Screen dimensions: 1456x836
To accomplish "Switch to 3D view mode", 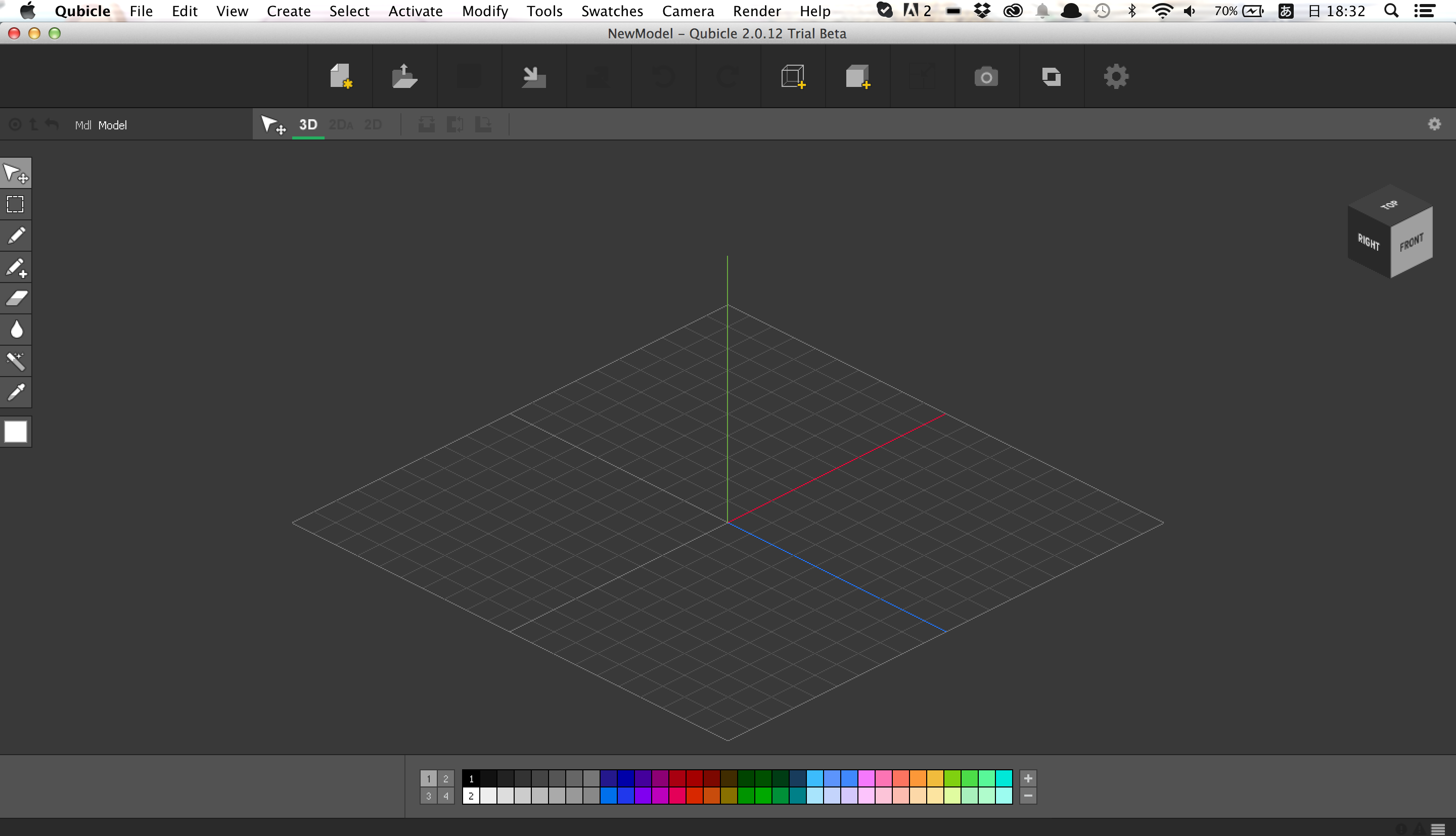I will tap(308, 125).
